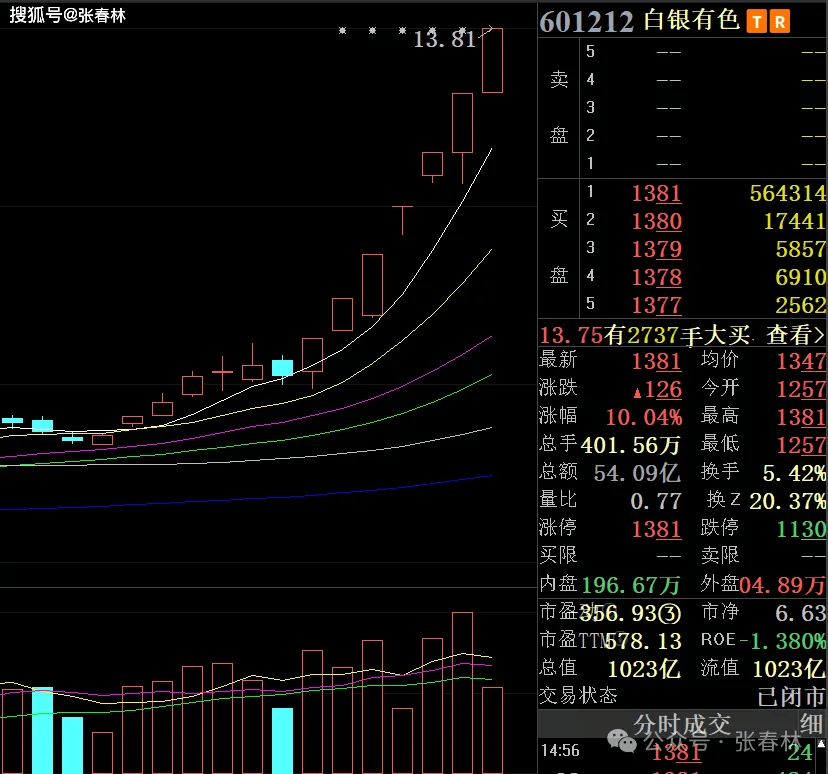Click the rightmost asterisk marker above the chart

[463, 32]
